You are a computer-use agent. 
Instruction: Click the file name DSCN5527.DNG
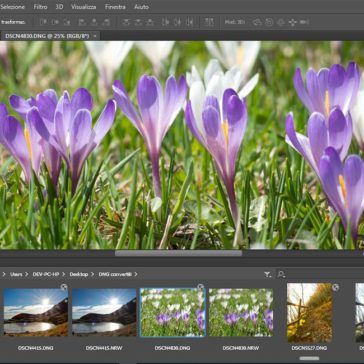(310, 348)
